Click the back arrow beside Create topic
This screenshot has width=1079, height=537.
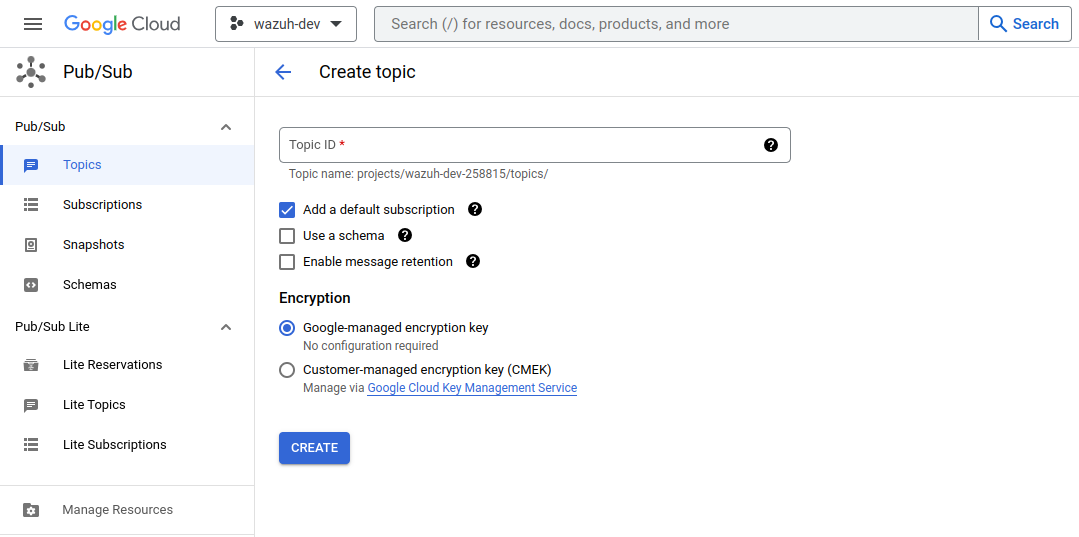tap(283, 72)
